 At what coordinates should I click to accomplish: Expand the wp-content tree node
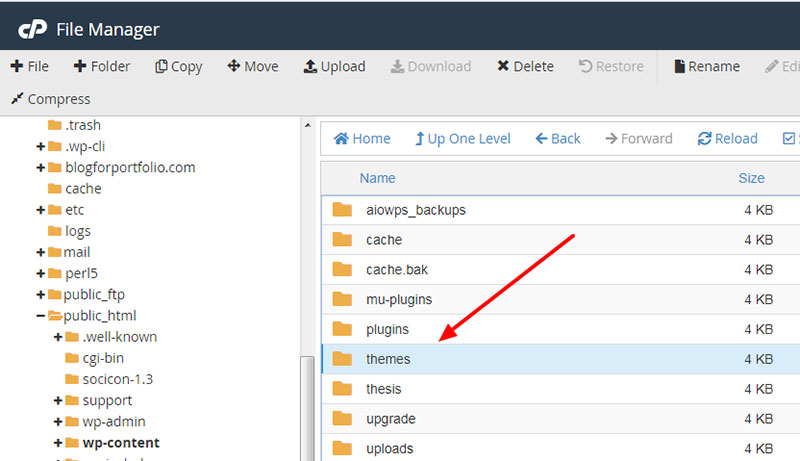[x=58, y=443]
